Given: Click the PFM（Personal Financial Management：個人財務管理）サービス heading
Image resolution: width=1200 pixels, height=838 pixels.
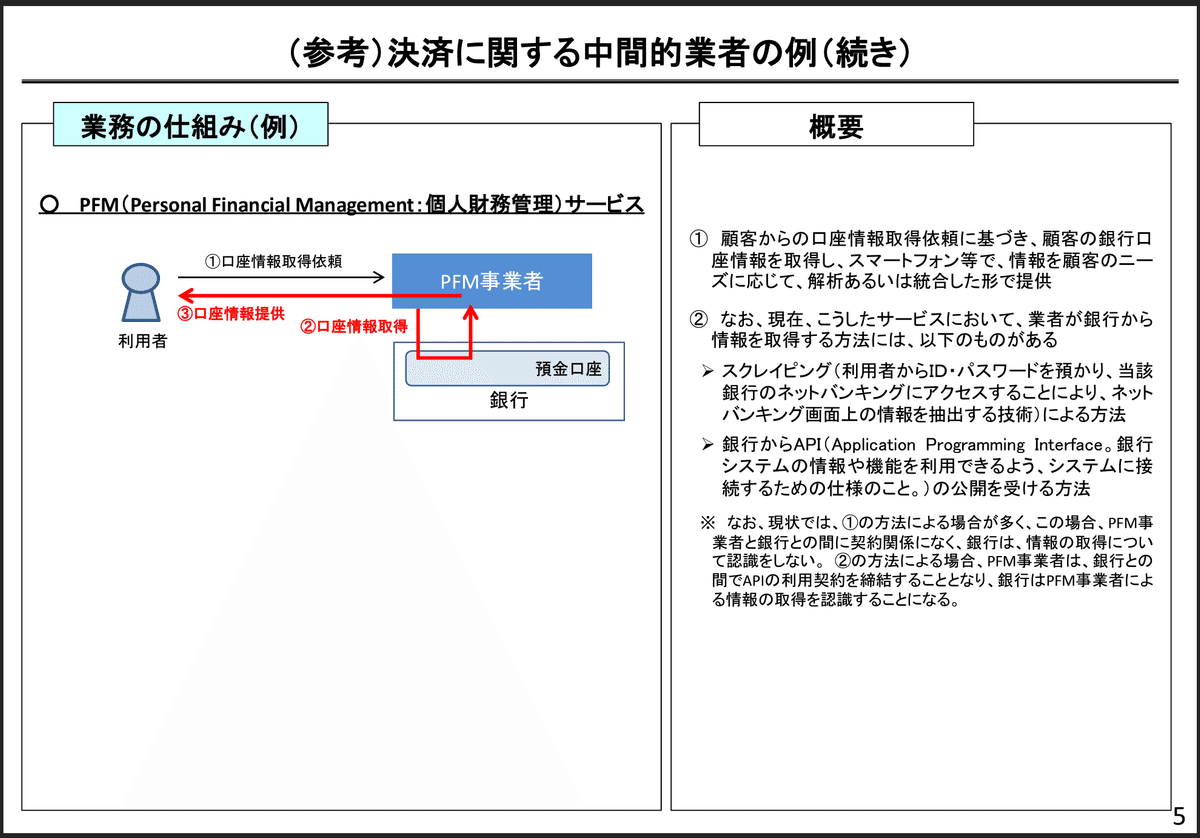Looking at the screenshot, I should tap(362, 205).
